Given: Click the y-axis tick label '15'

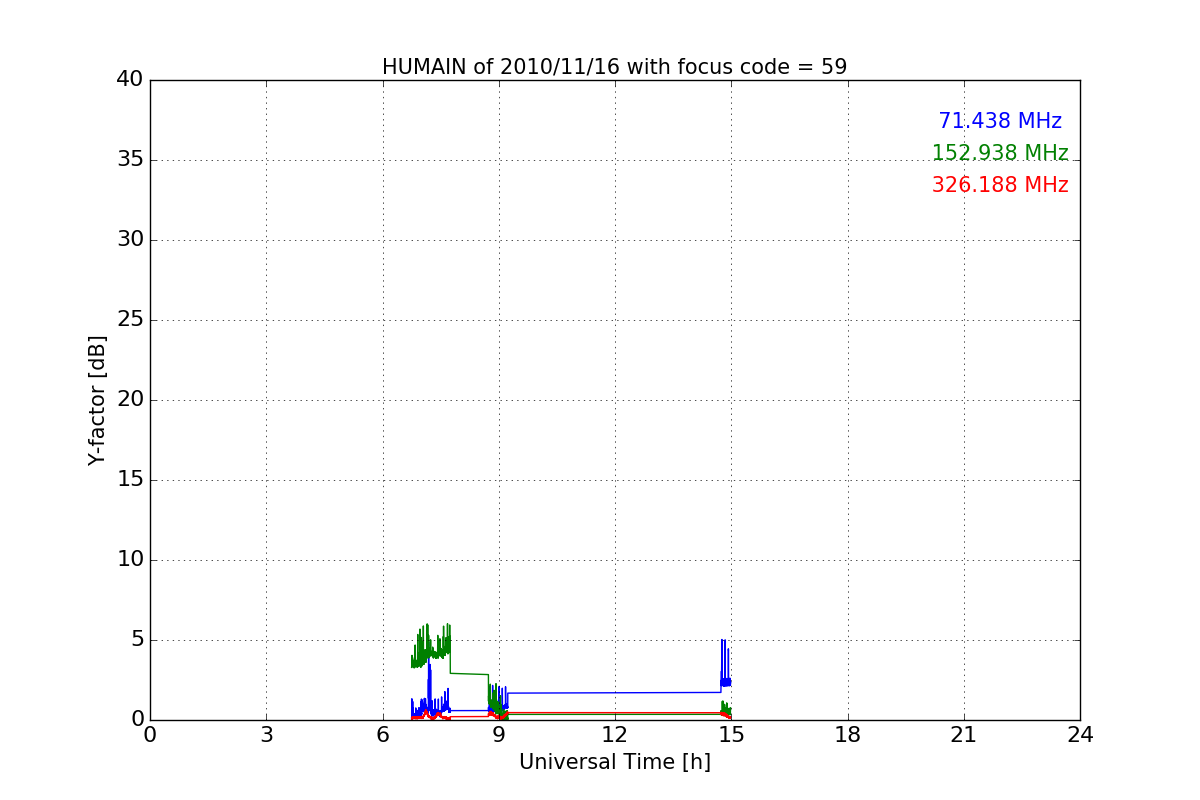Looking at the screenshot, I should 130,480.
